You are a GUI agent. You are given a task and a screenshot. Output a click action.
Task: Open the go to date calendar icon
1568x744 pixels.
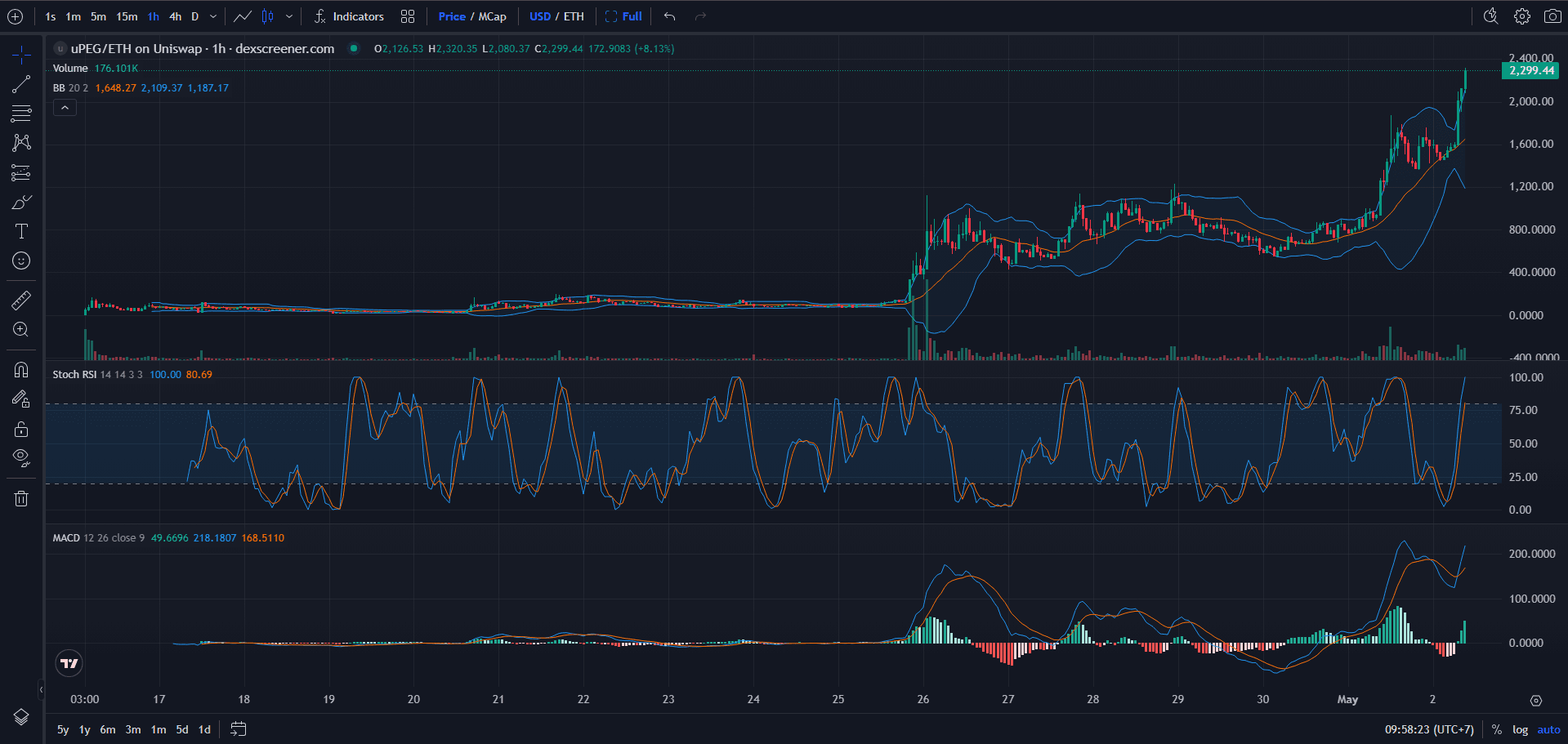238,729
